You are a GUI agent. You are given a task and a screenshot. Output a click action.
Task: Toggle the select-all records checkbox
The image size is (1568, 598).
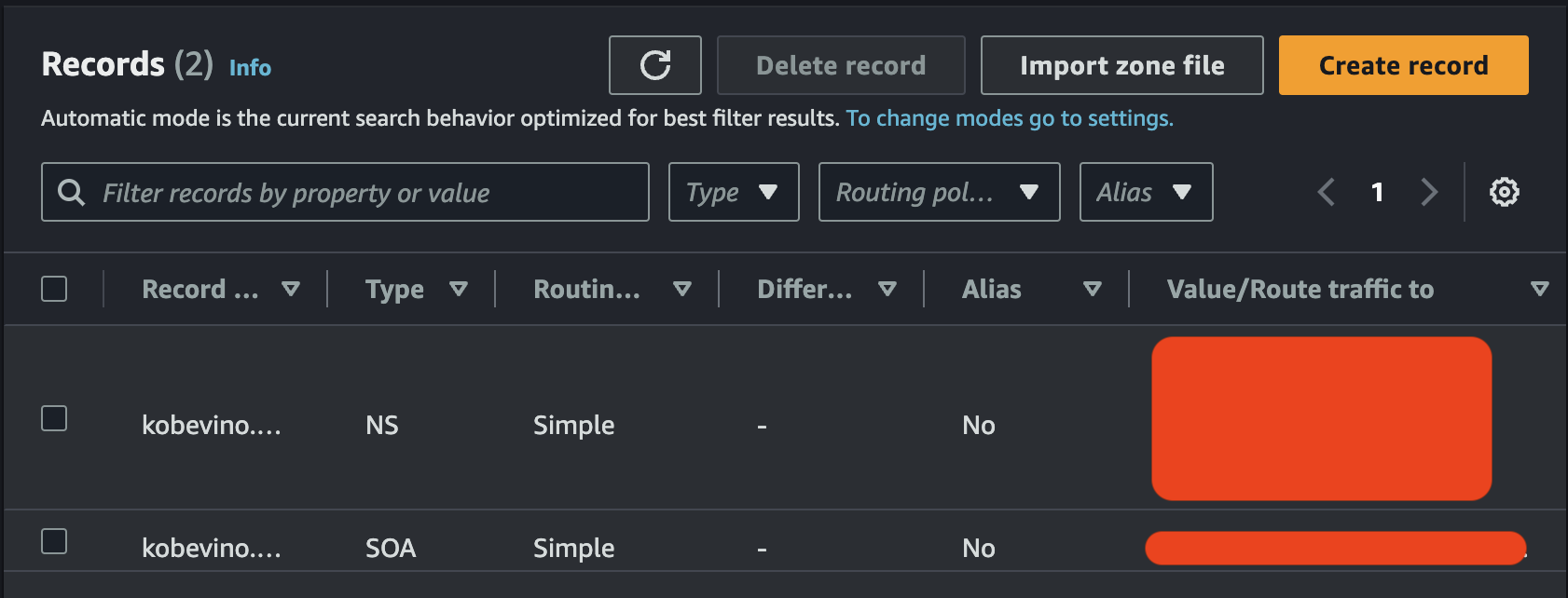pos(54,289)
